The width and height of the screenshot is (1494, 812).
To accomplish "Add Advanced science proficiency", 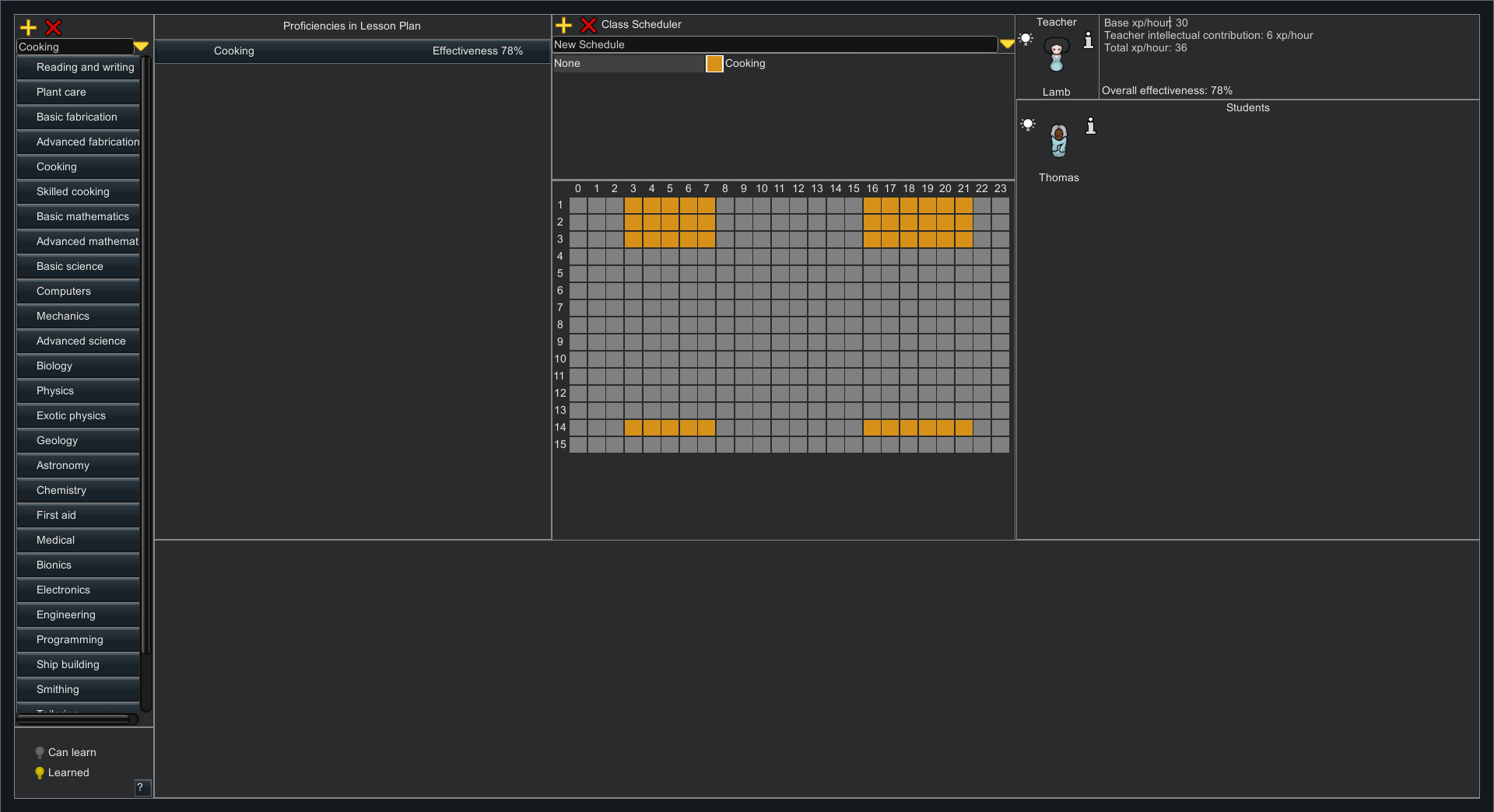I will point(79,341).
